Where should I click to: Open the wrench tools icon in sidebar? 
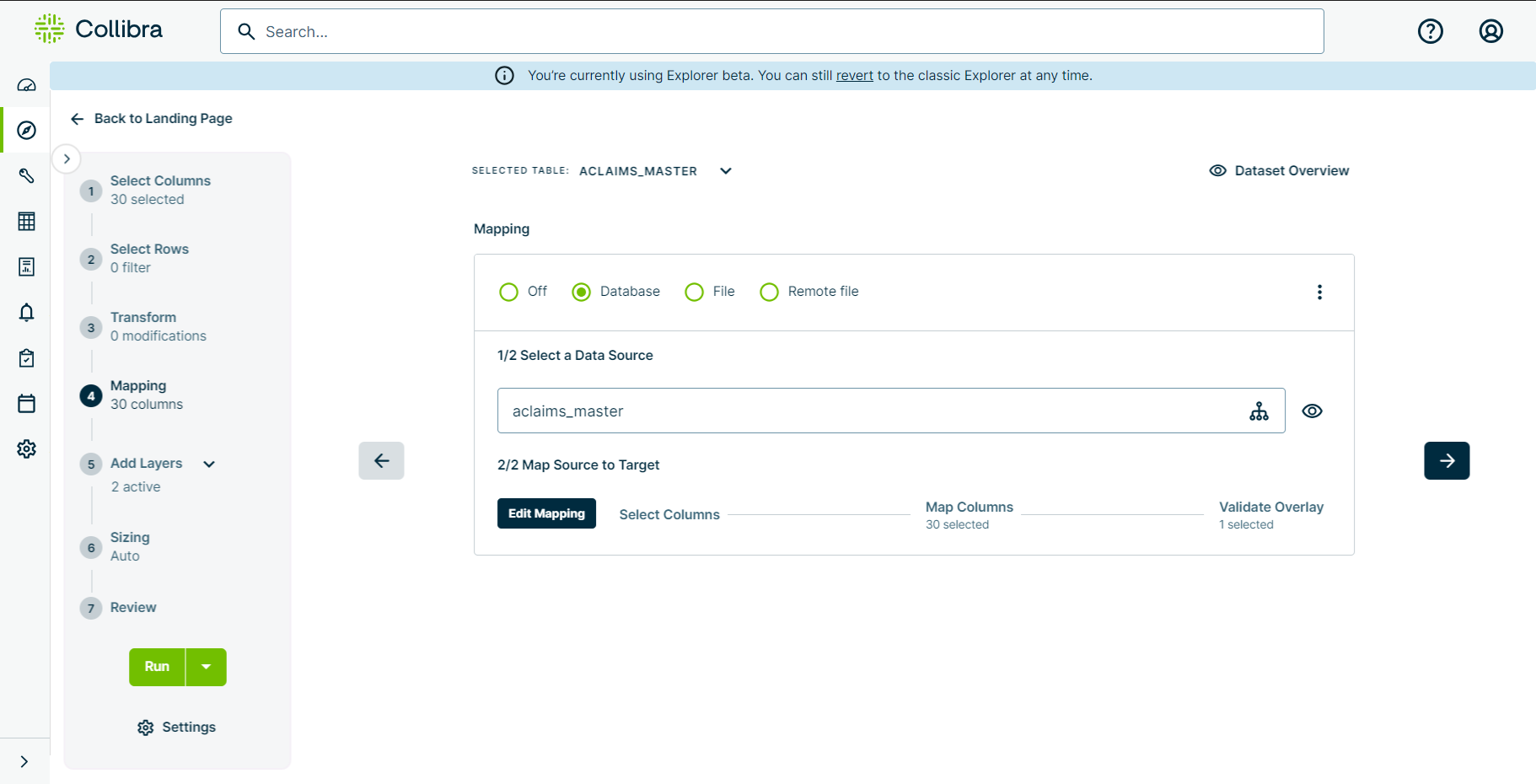[x=26, y=175]
